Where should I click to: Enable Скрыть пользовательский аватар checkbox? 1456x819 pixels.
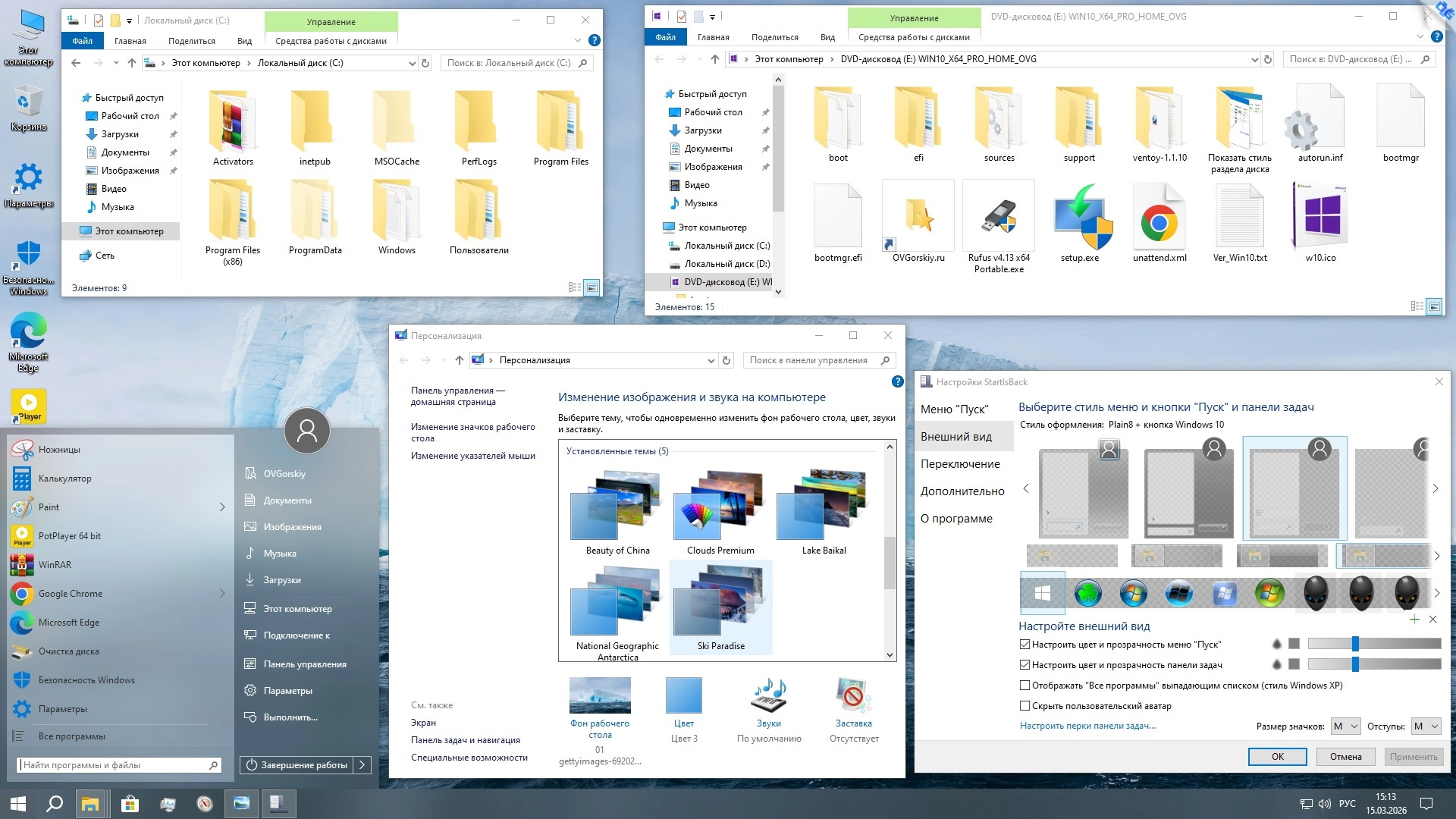tap(1025, 706)
